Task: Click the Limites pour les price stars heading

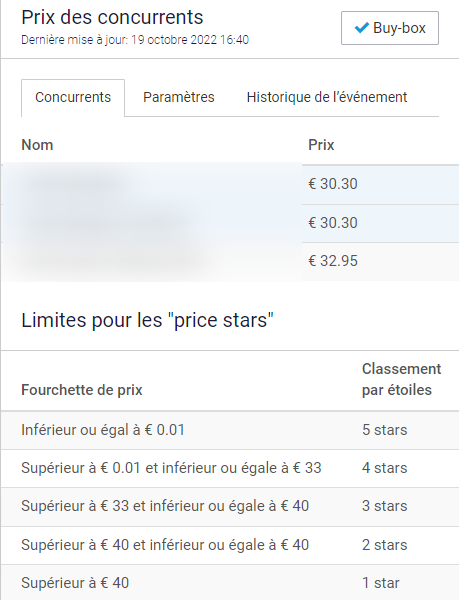Action: (x=148, y=320)
